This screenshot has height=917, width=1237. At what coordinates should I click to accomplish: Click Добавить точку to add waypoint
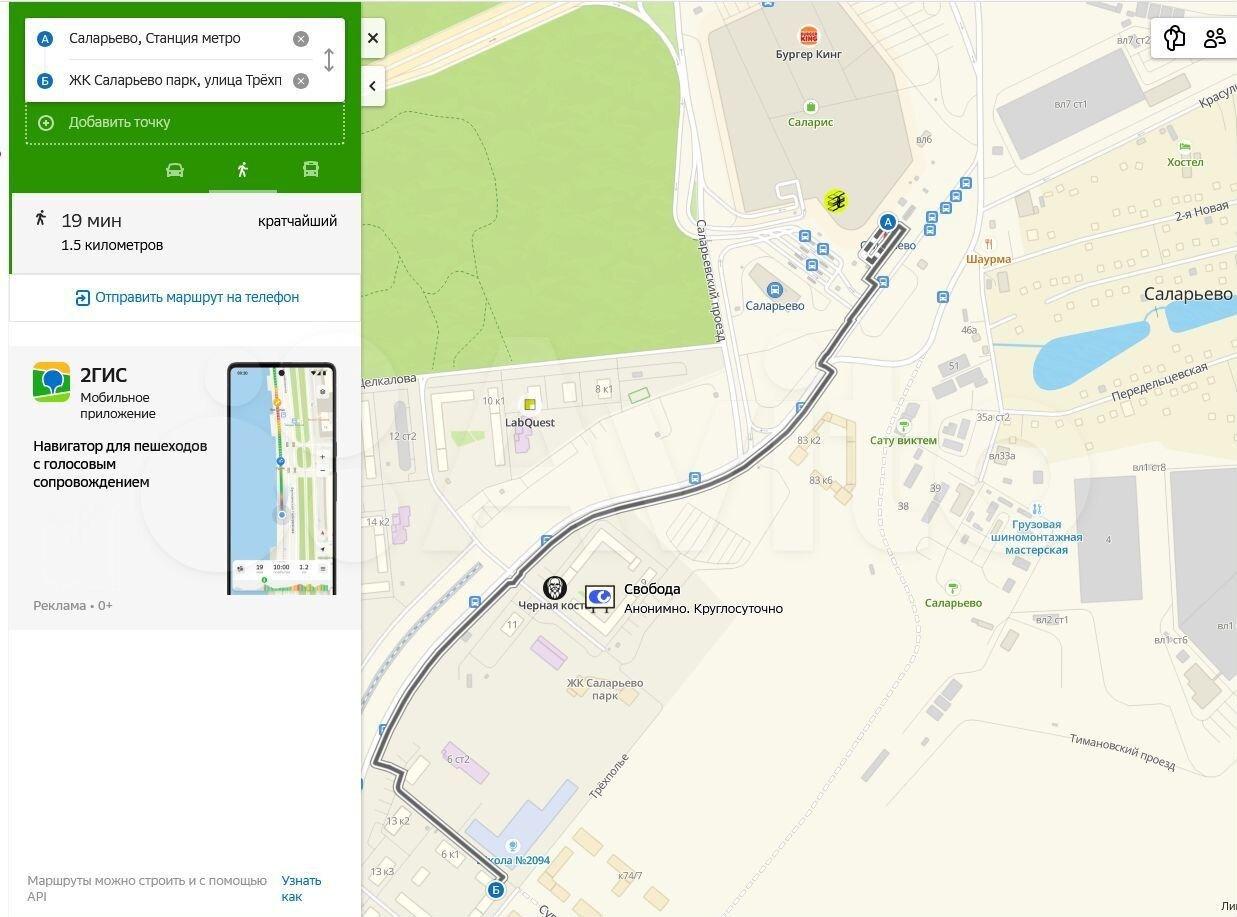point(119,123)
